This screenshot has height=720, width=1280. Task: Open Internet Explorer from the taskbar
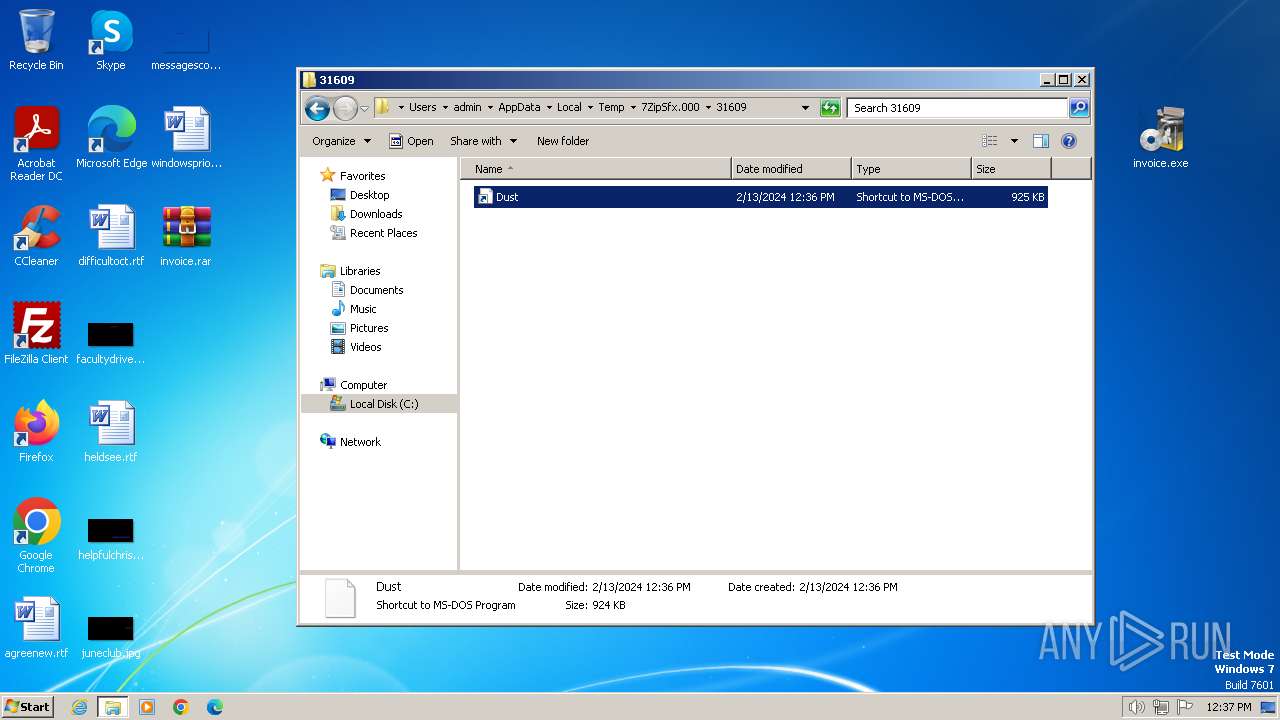point(80,707)
